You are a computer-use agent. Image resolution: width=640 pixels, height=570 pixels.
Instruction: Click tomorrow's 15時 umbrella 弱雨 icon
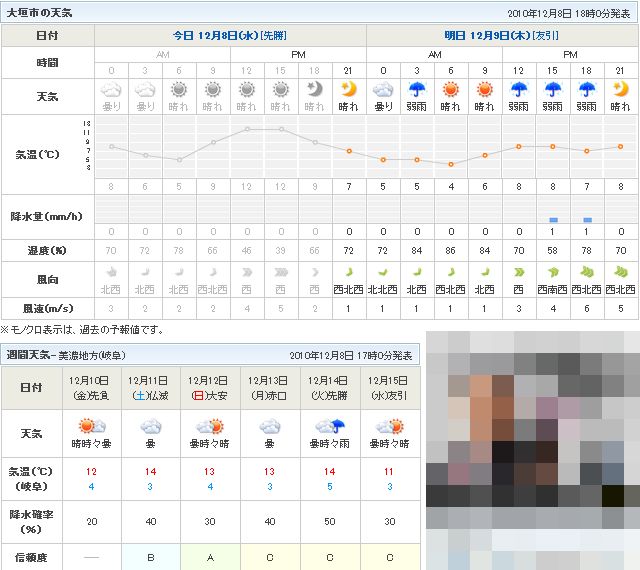pos(552,89)
